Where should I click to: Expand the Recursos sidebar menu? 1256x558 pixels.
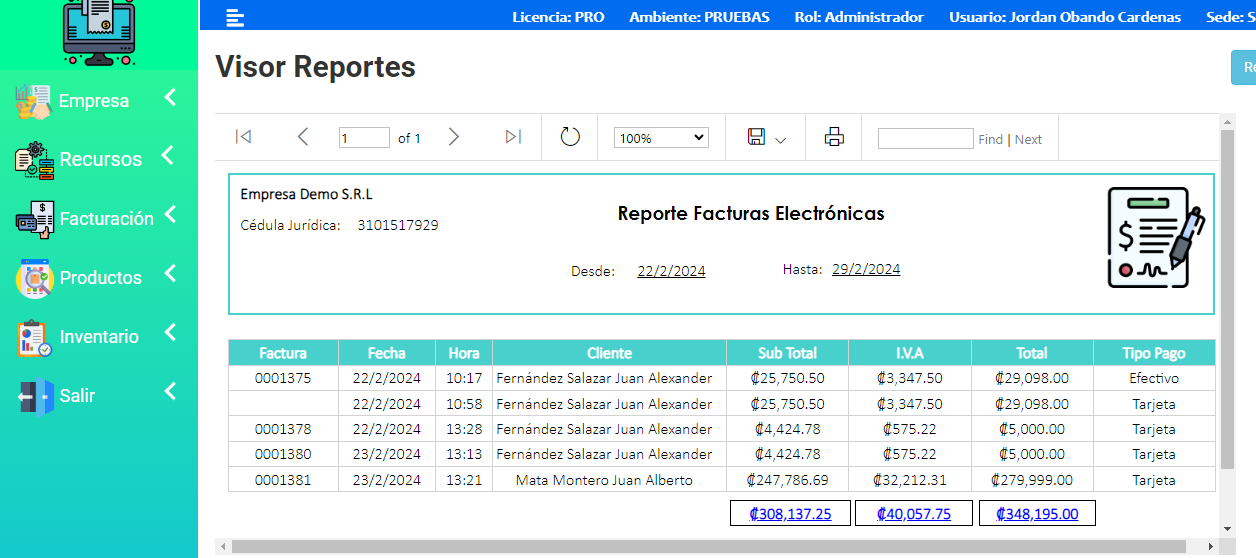100,159
